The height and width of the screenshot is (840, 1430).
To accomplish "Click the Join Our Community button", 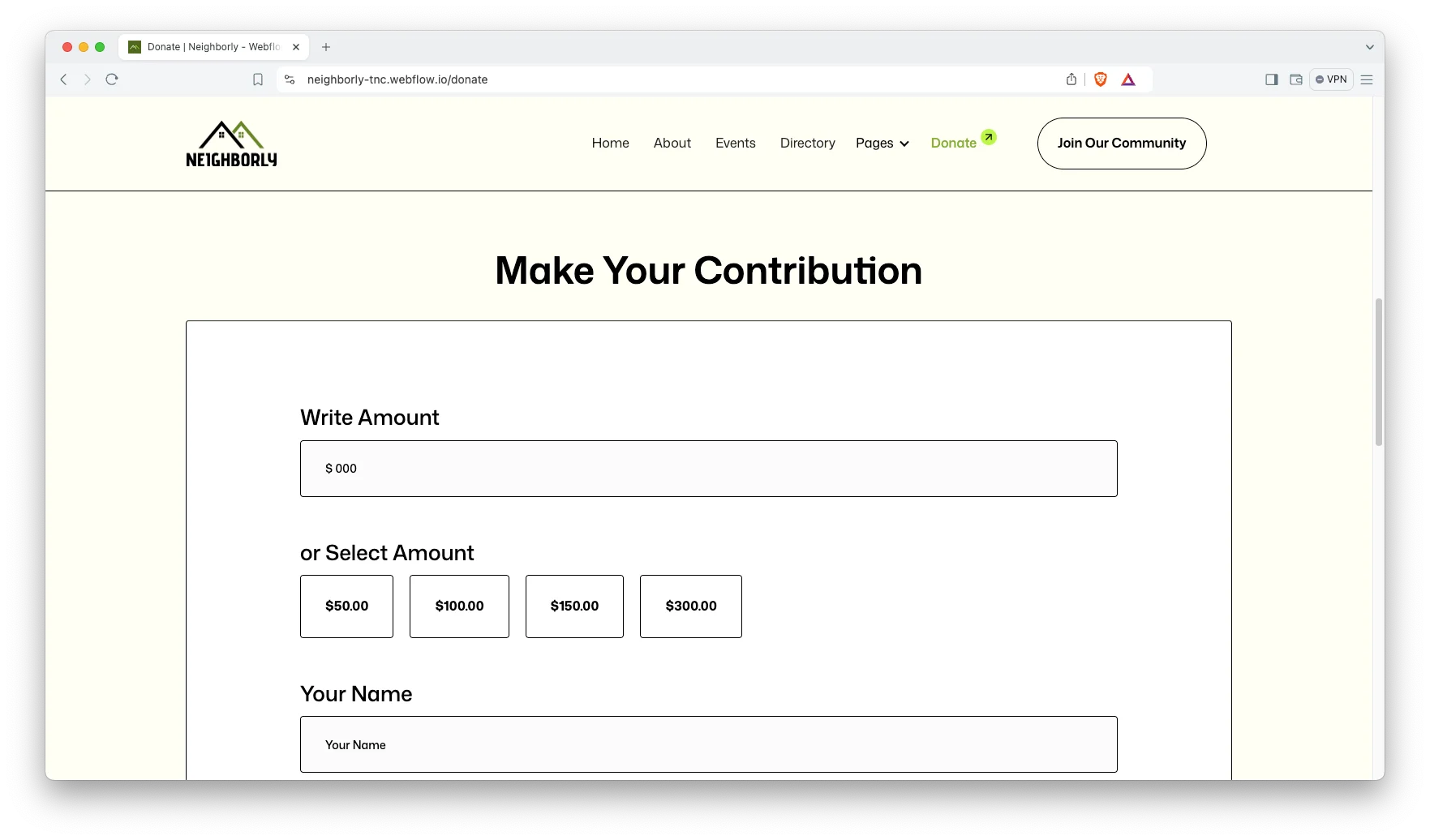I will point(1122,144).
